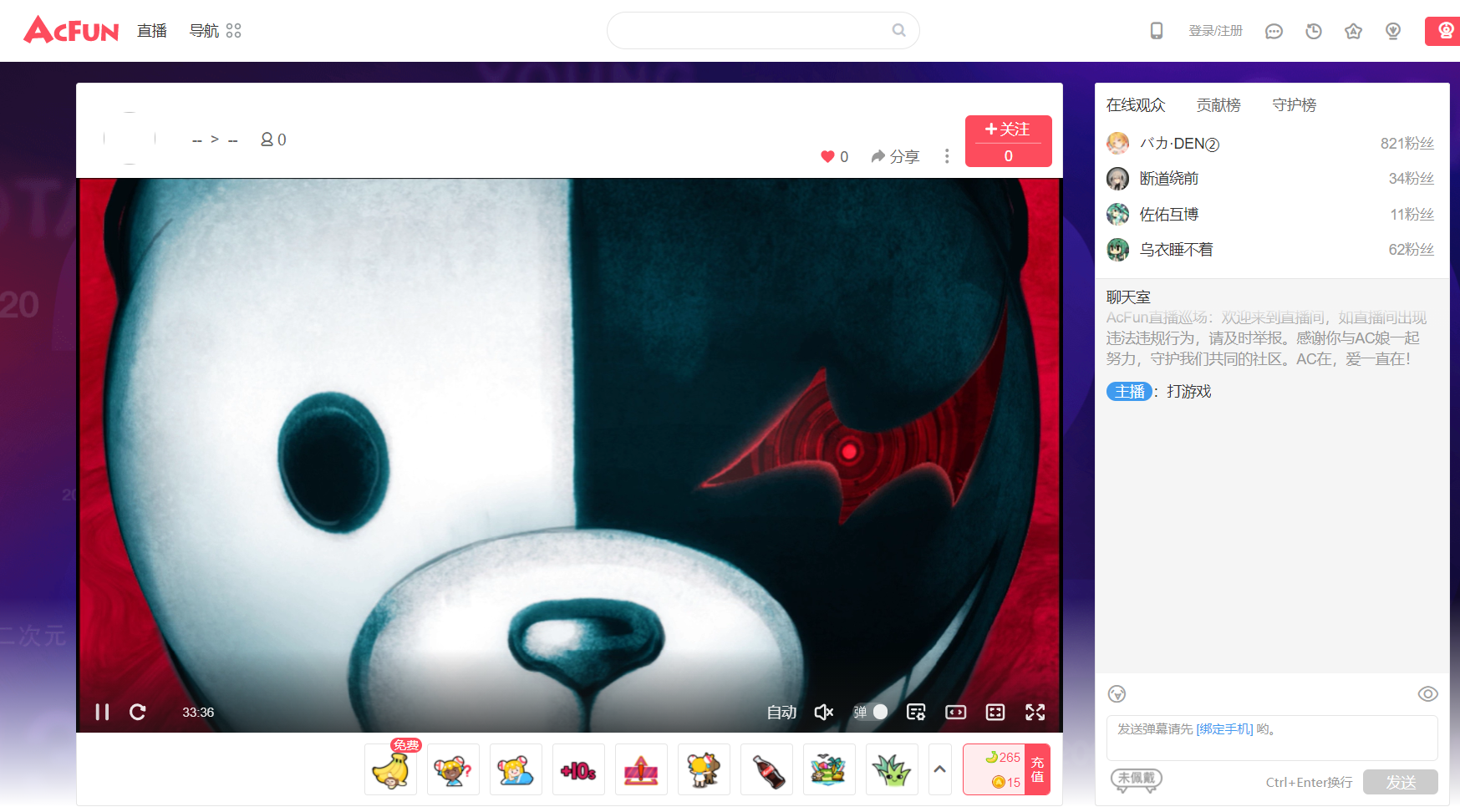Switch to the 守护榜 tab
1460x812 pixels.
pyautogui.click(x=1295, y=105)
